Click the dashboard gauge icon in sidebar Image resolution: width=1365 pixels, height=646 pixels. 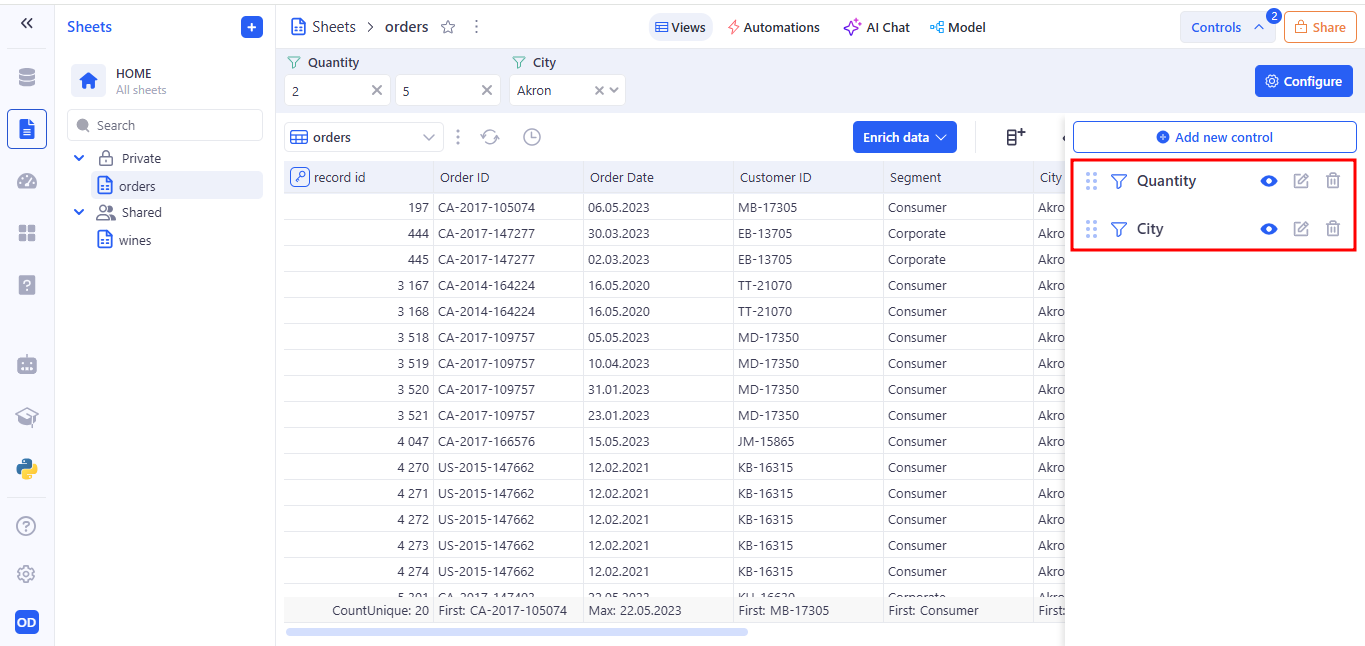pos(27,181)
